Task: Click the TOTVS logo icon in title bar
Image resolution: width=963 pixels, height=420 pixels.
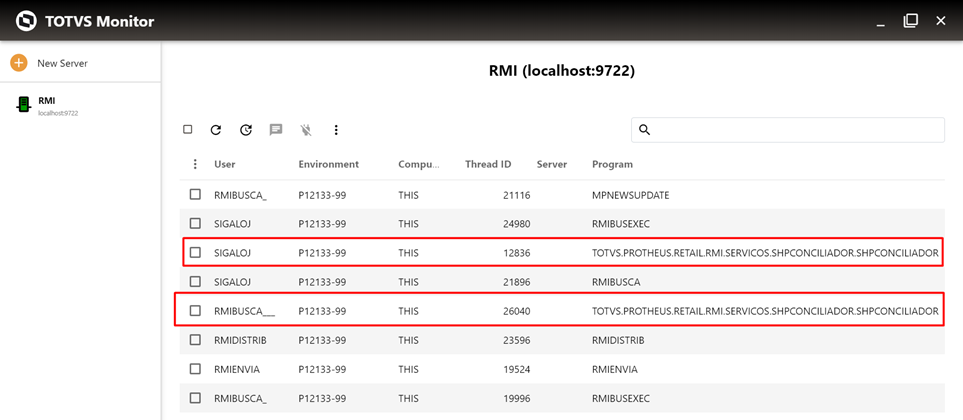Action: pyautogui.click(x=26, y=21)
